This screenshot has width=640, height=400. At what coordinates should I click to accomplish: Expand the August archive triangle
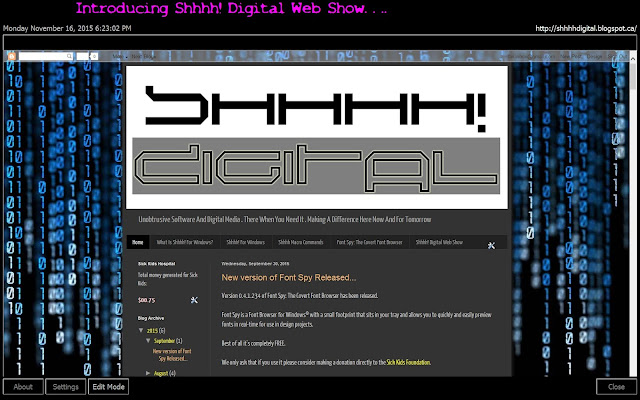point(149,373)
